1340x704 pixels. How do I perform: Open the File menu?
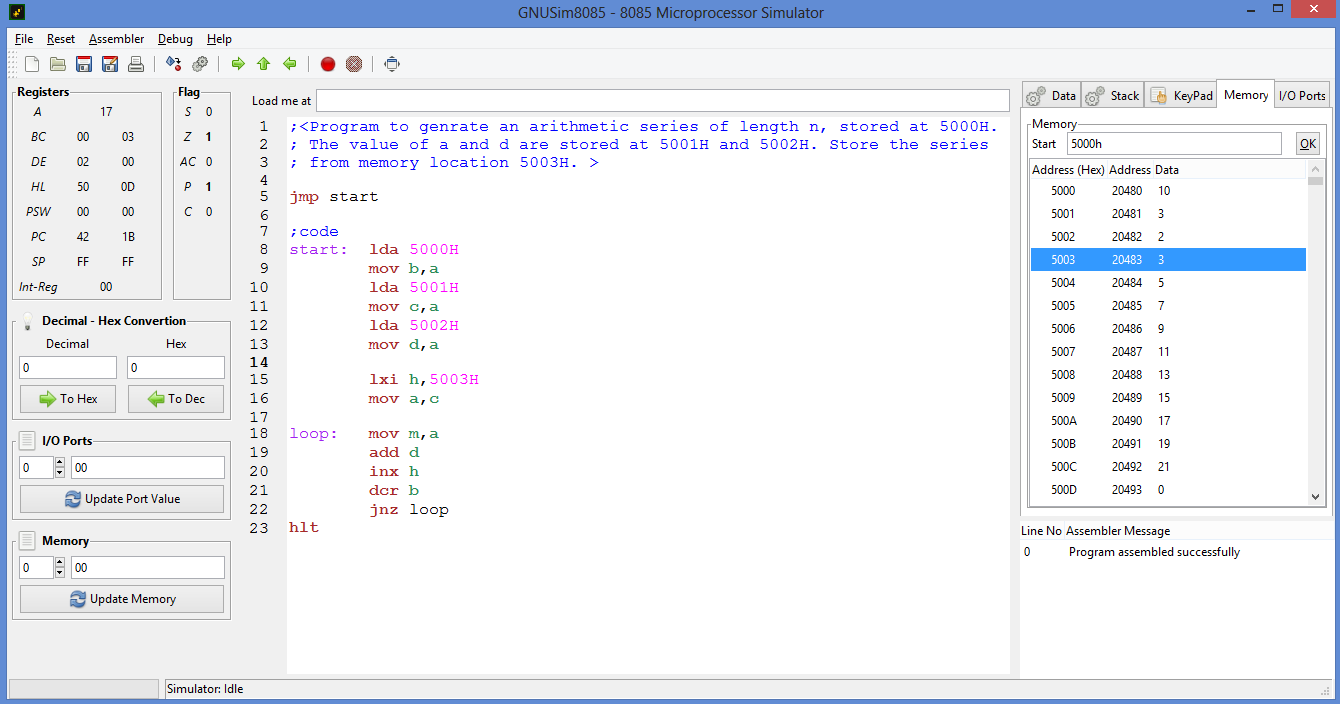(24, 39)
